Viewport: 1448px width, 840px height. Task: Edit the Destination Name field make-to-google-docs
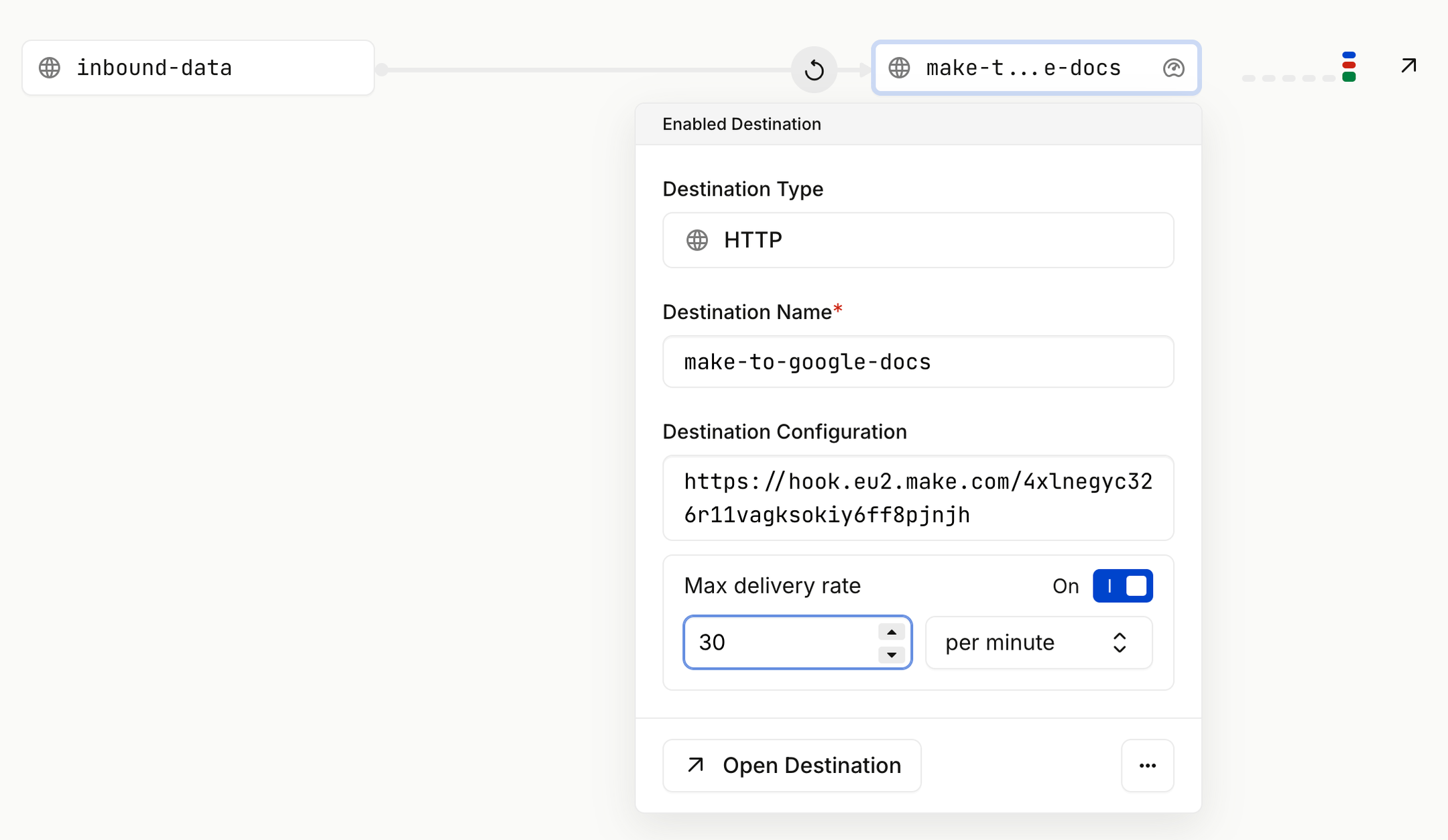(918, 361)
